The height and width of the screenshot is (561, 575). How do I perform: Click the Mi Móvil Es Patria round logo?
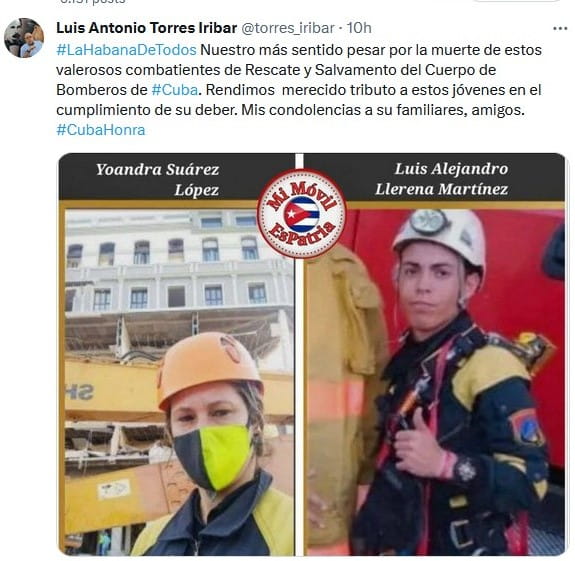pos(301,213)
